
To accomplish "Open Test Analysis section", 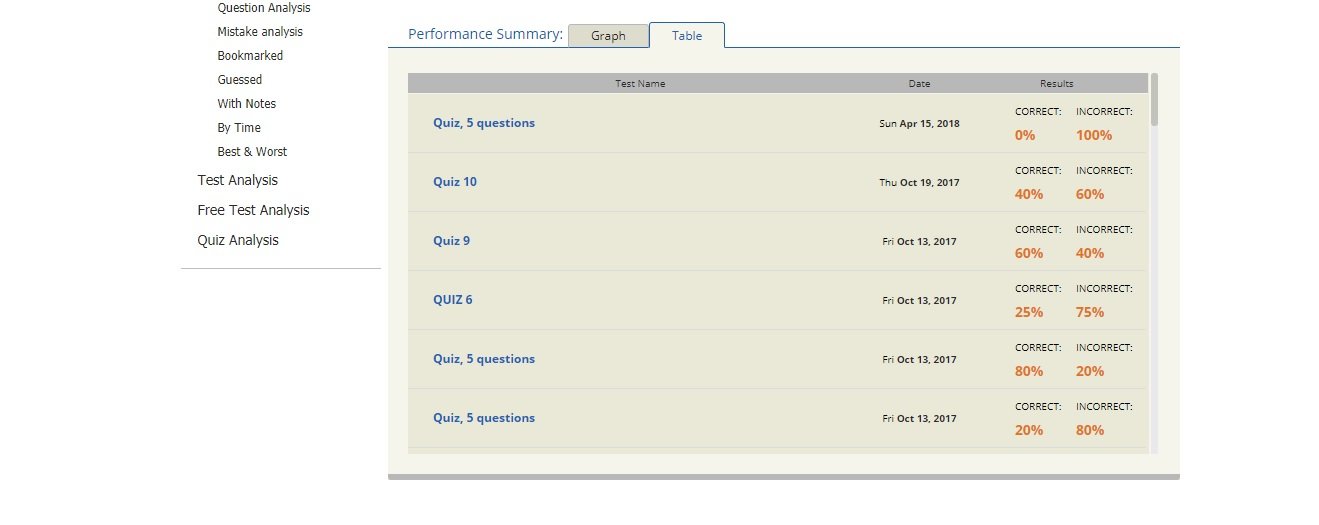I will (x=238, y=180).
